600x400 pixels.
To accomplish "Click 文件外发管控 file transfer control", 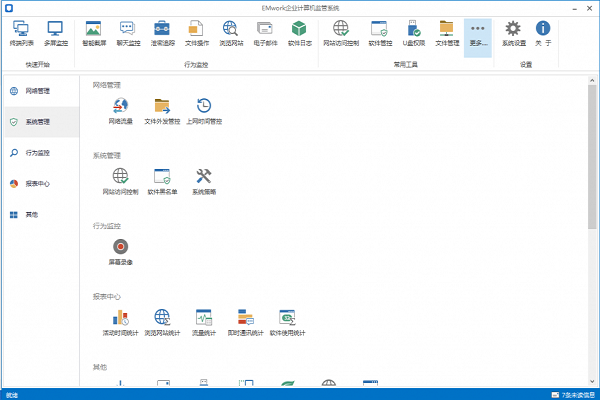I will click(161, 110).
